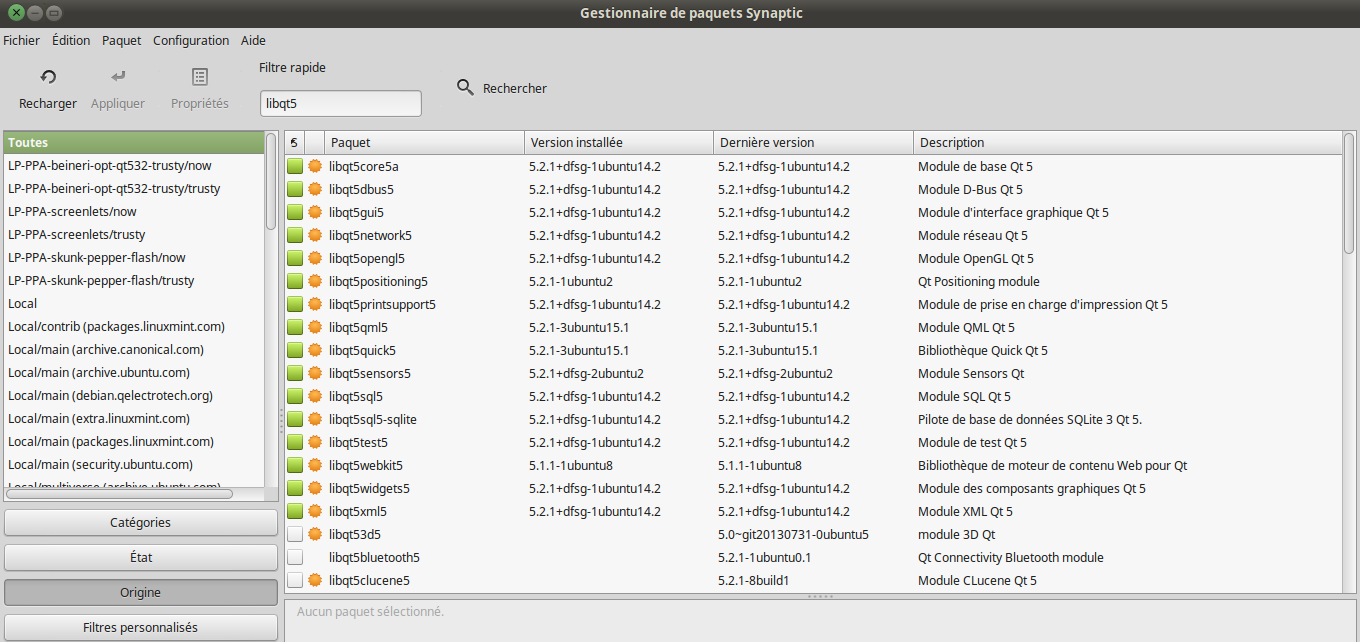Viewport: 1360px width, 642px height.
Task: Sort by the Dernière version column header
Action: [x=812, y=143]
